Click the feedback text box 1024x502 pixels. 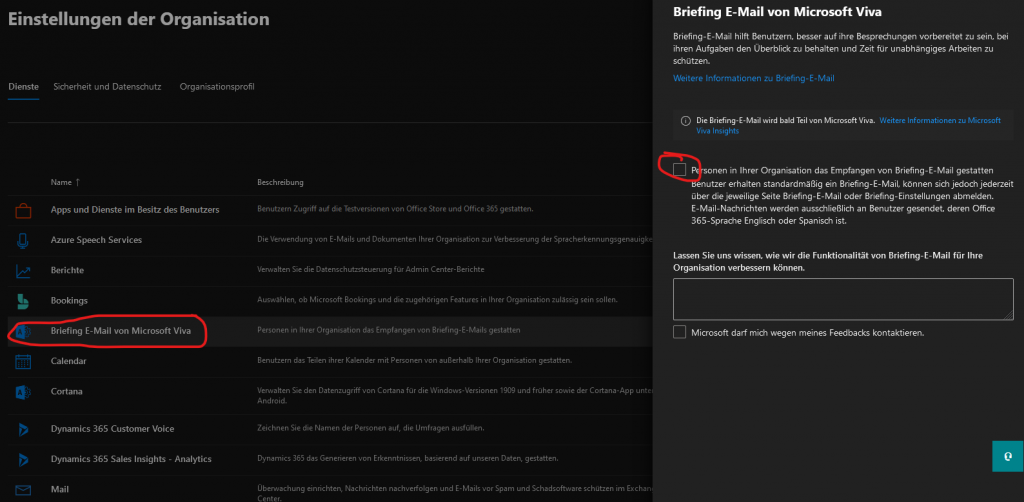[x=843, y=299]
